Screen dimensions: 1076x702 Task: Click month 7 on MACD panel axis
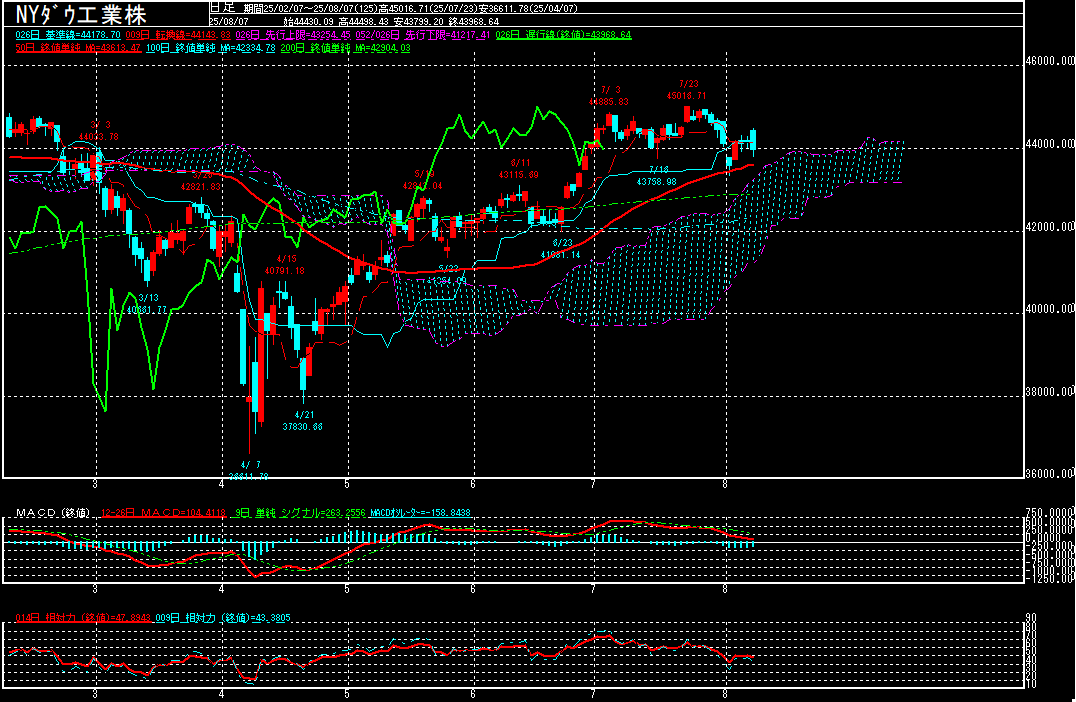593,589
